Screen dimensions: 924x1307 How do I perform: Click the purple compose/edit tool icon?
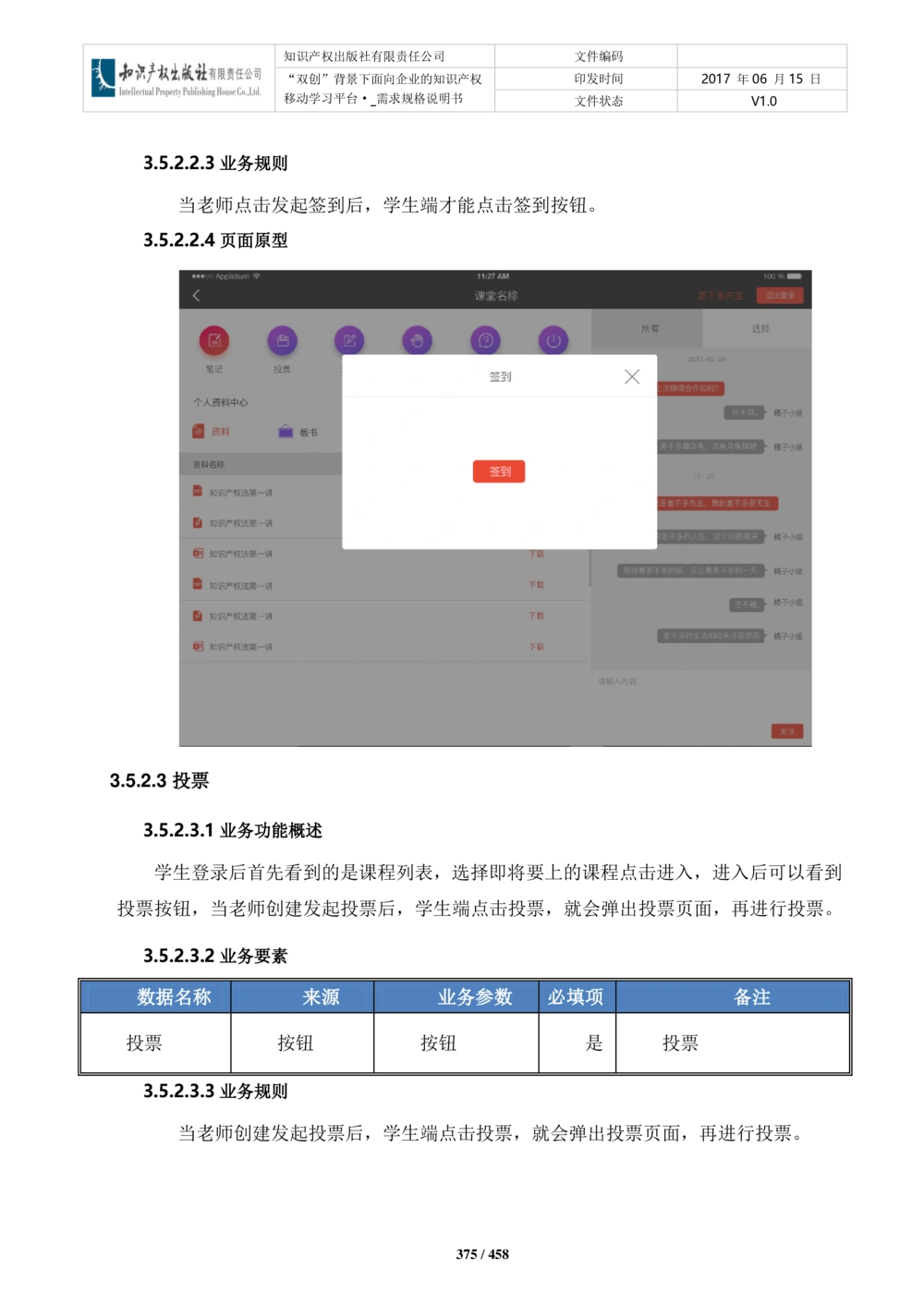coord(349,340)
